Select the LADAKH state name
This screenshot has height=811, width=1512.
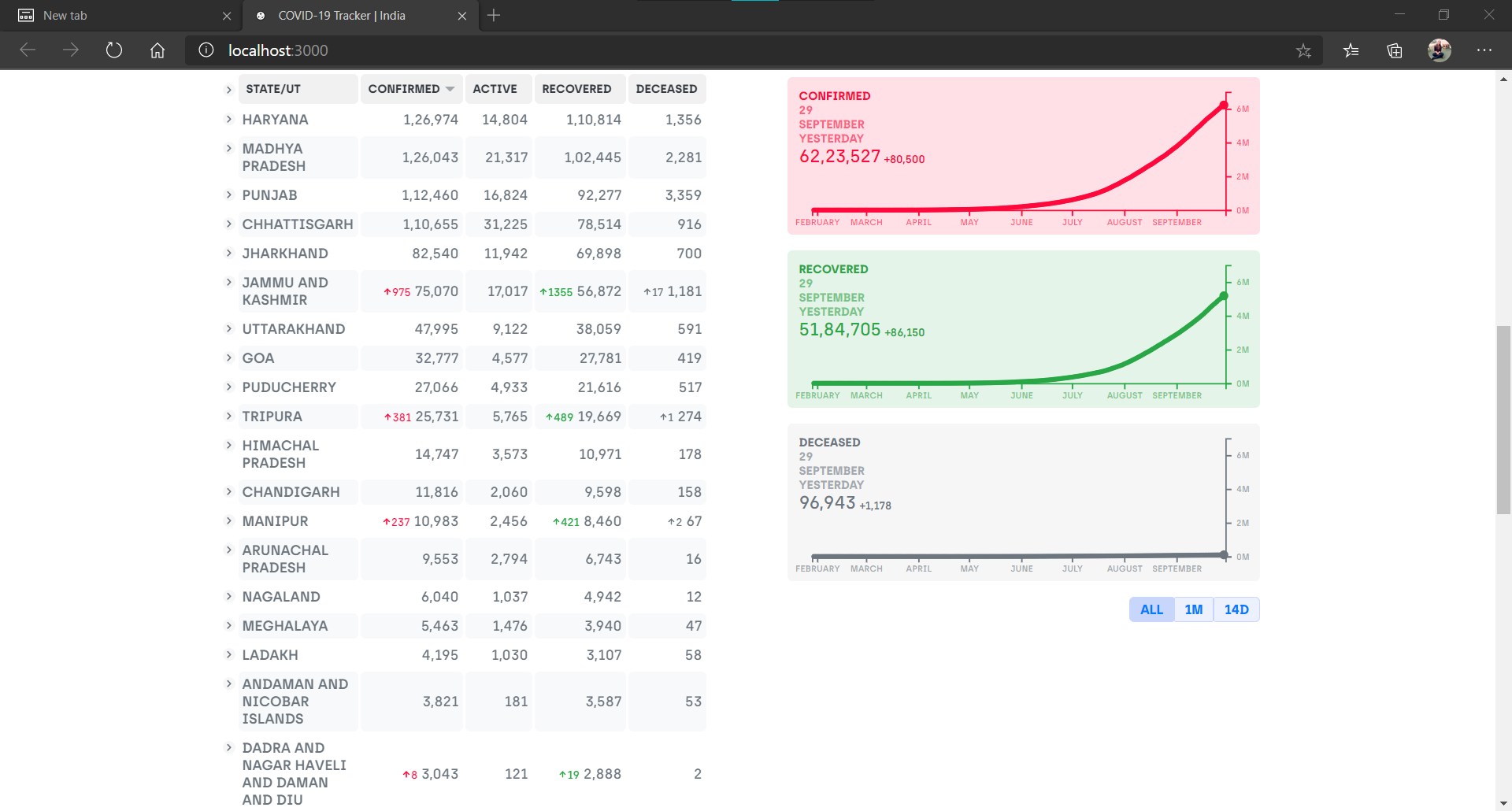click(270, 655)
